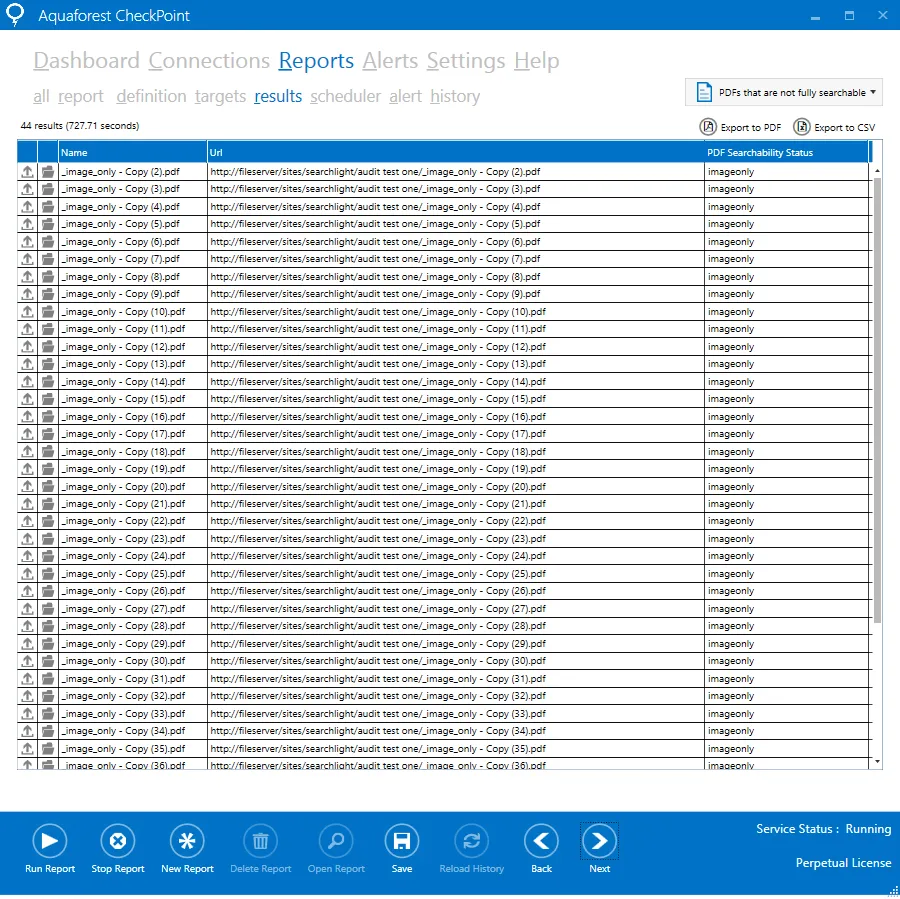This screenshot has width=900, height=899.
Task: Click the scrollbar up arrow
Action: click(877, 171)
